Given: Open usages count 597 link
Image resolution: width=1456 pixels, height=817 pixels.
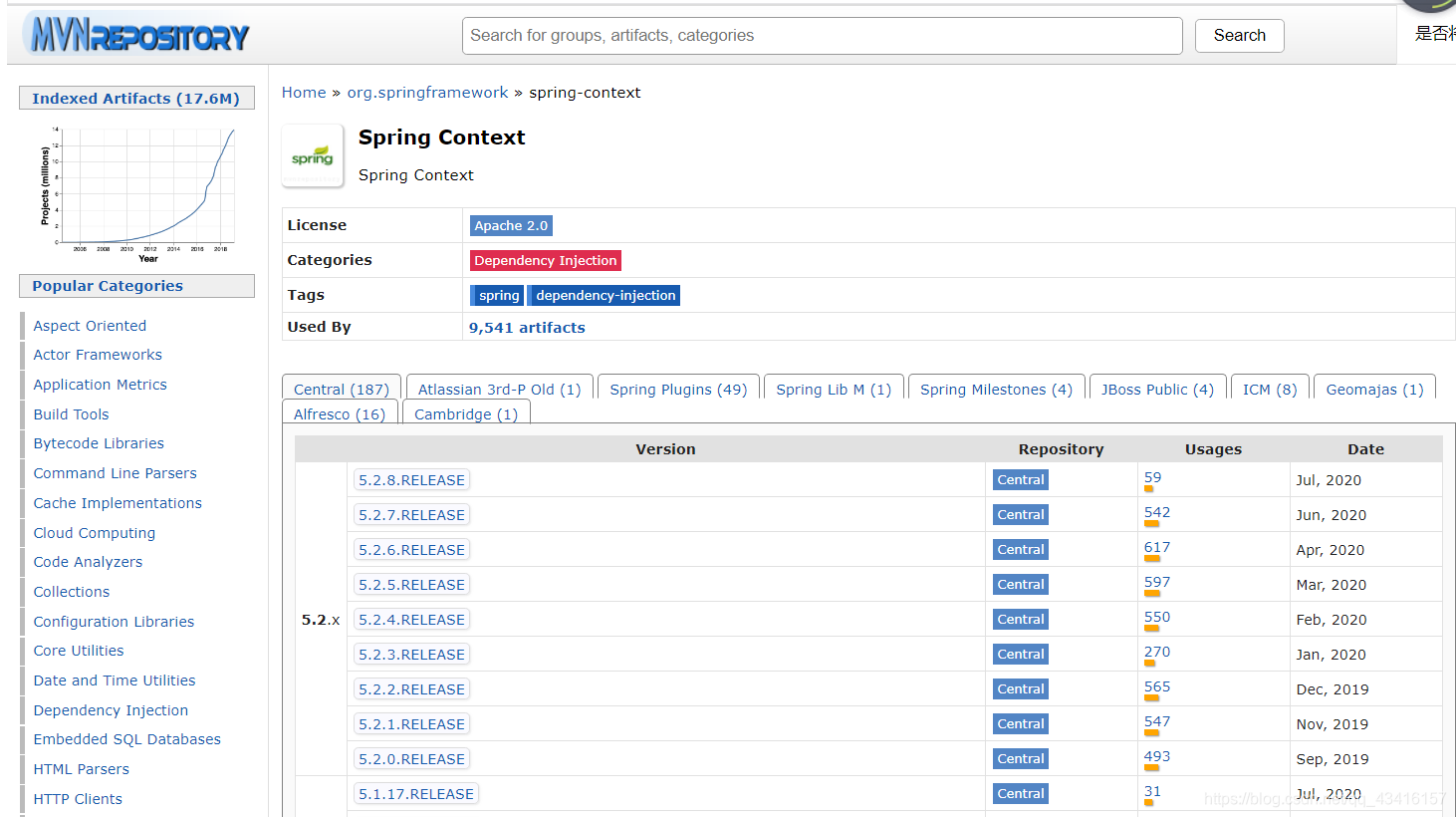Looking at the screenshot, I should point(1157,582).
